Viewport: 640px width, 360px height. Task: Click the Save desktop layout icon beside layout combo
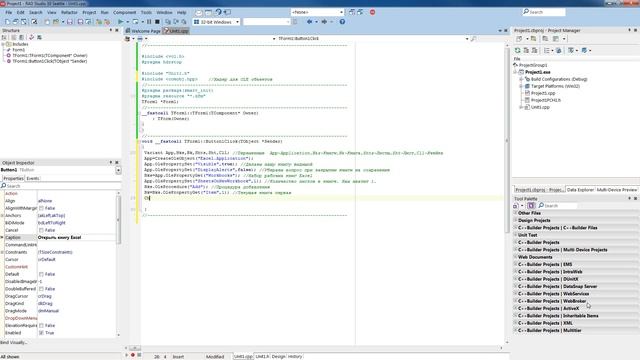[352, 12]
